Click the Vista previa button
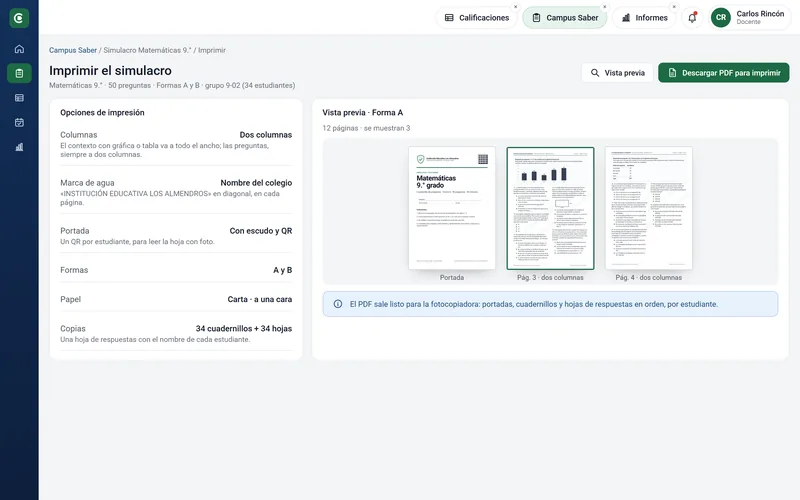Screen dimensions: 800x500 click(x=617, y=73)
